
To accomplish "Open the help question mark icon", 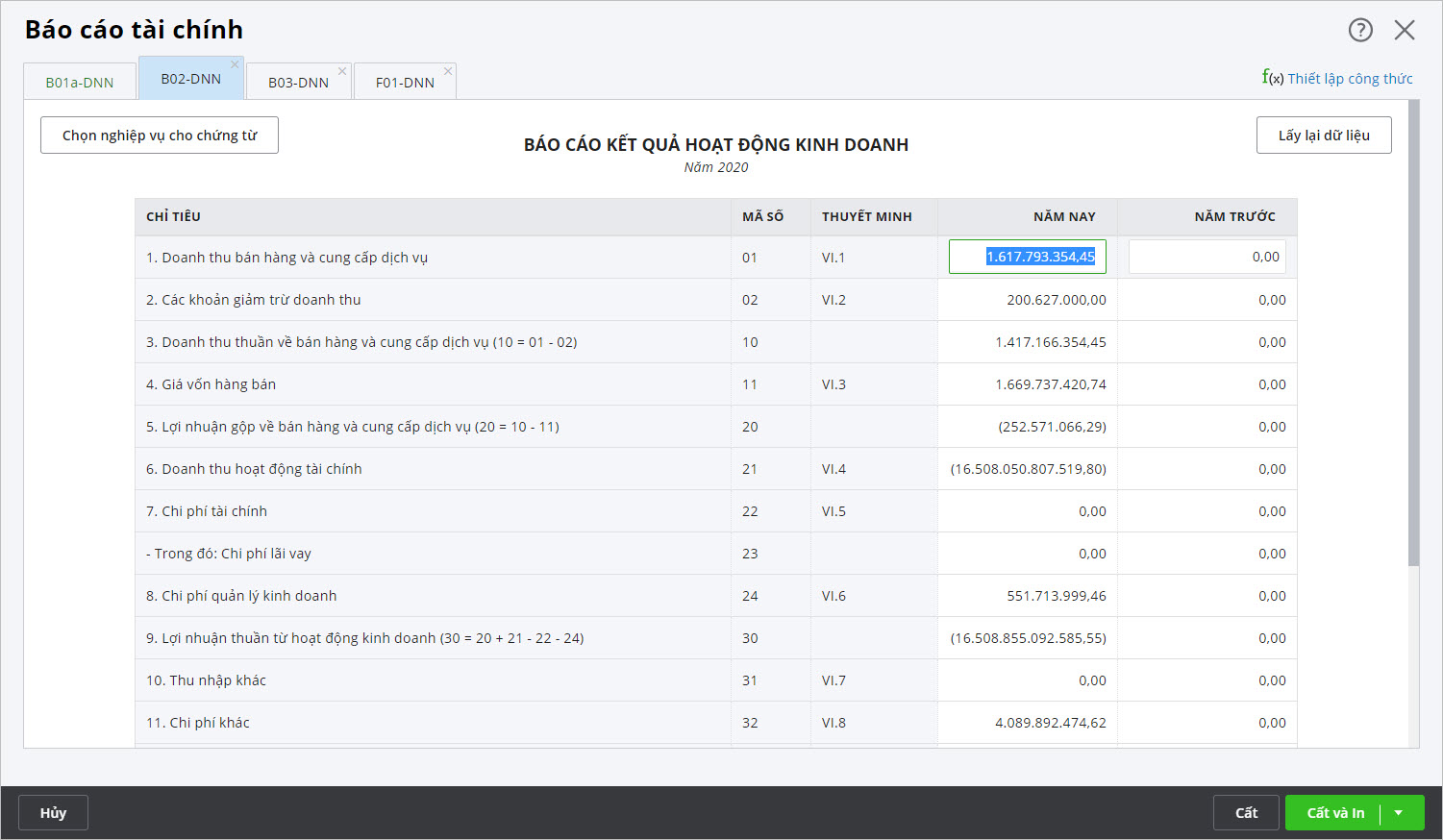I will (1360, 30).
